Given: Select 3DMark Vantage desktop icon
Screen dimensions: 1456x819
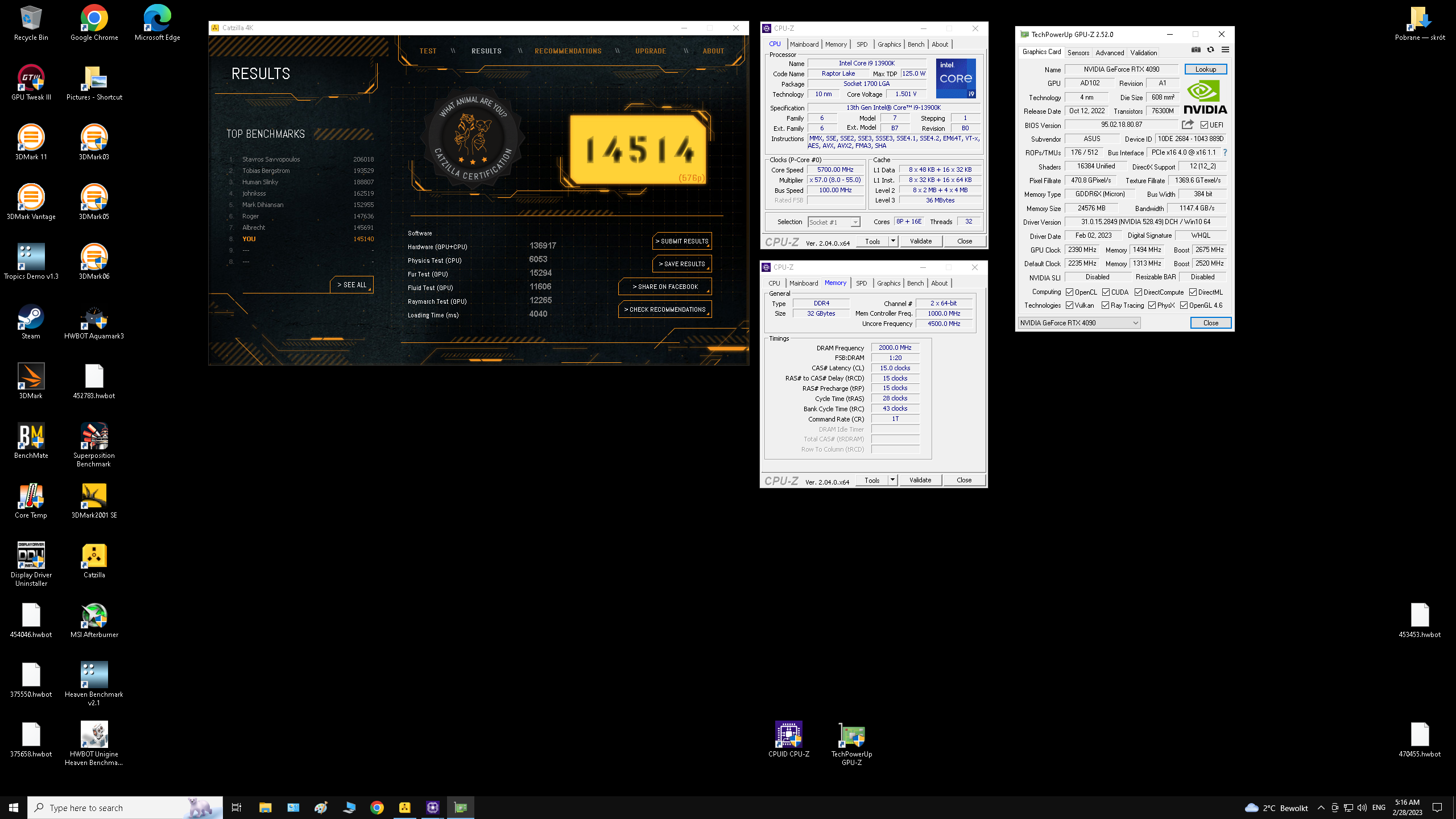Looking at the screenshot, I should pyautogui.click(x=31, y=202).
